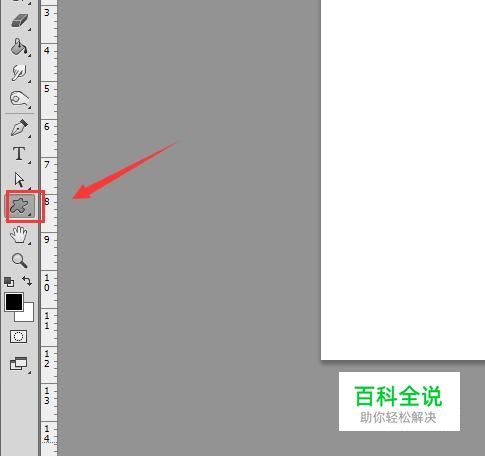The image size is (485, 456).
Task: Select the Smudge tool
Action: (19, 73)
